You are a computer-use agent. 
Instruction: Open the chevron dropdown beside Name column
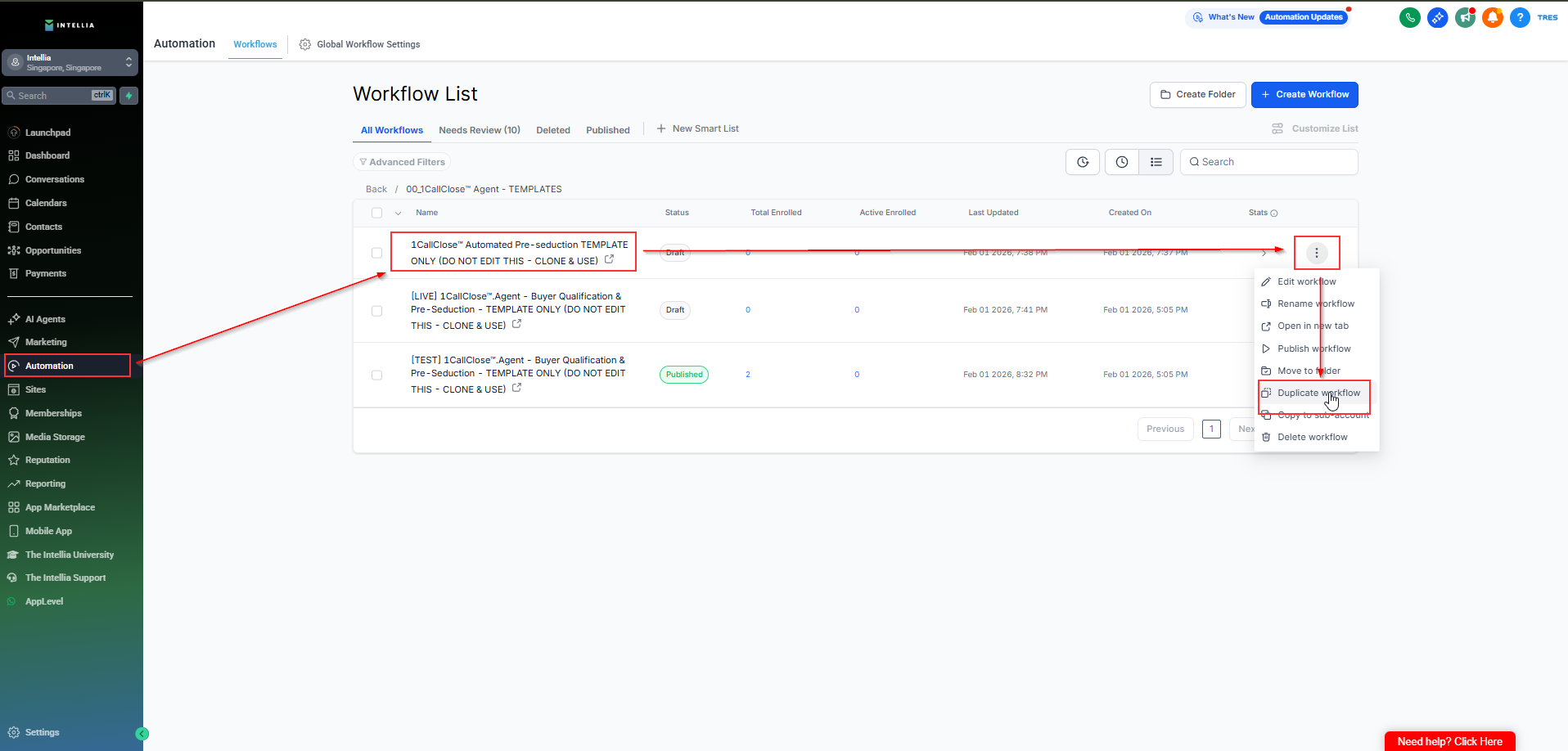[399, 213]
